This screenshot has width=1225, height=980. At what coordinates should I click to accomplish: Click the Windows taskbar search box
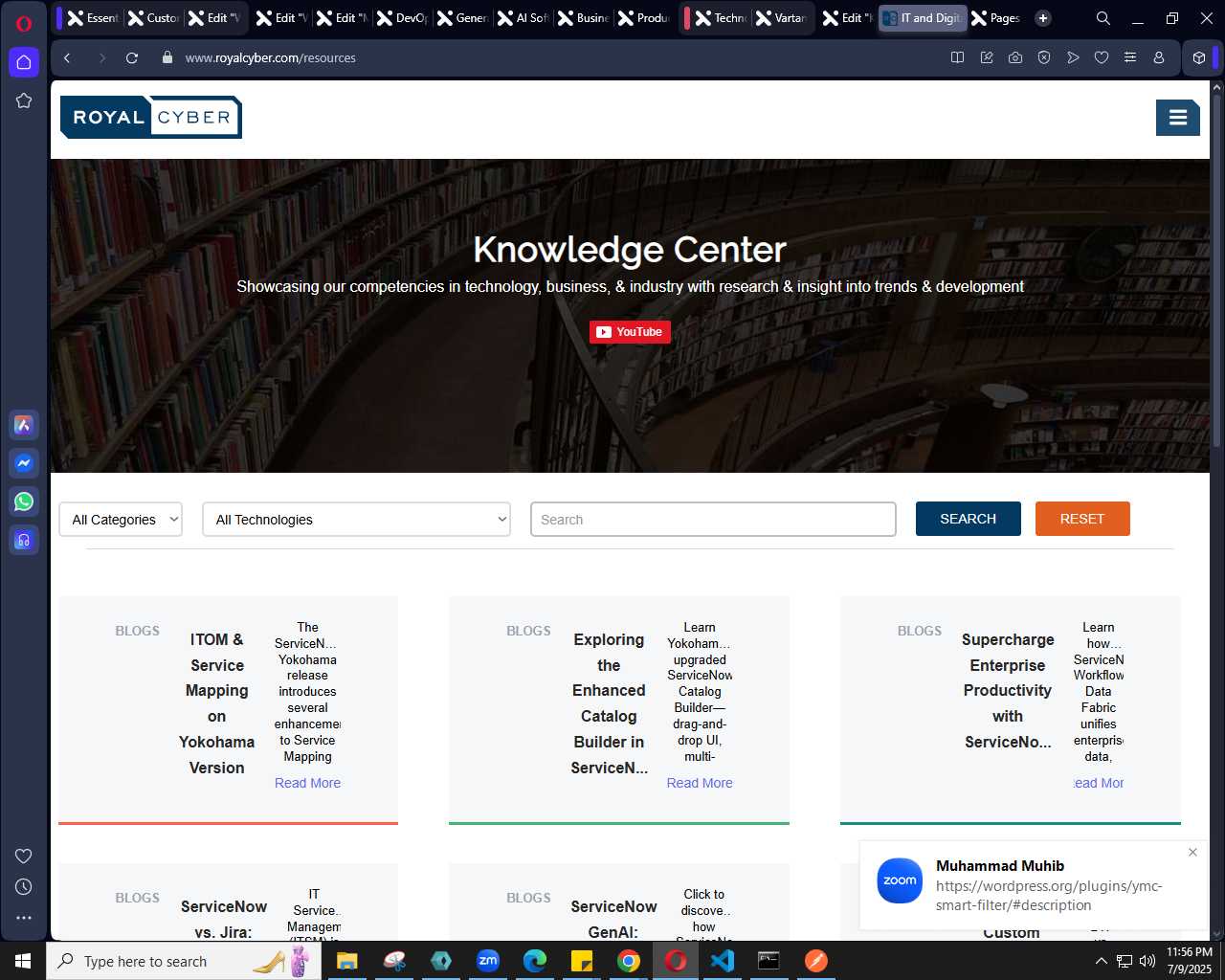point(182,961)
